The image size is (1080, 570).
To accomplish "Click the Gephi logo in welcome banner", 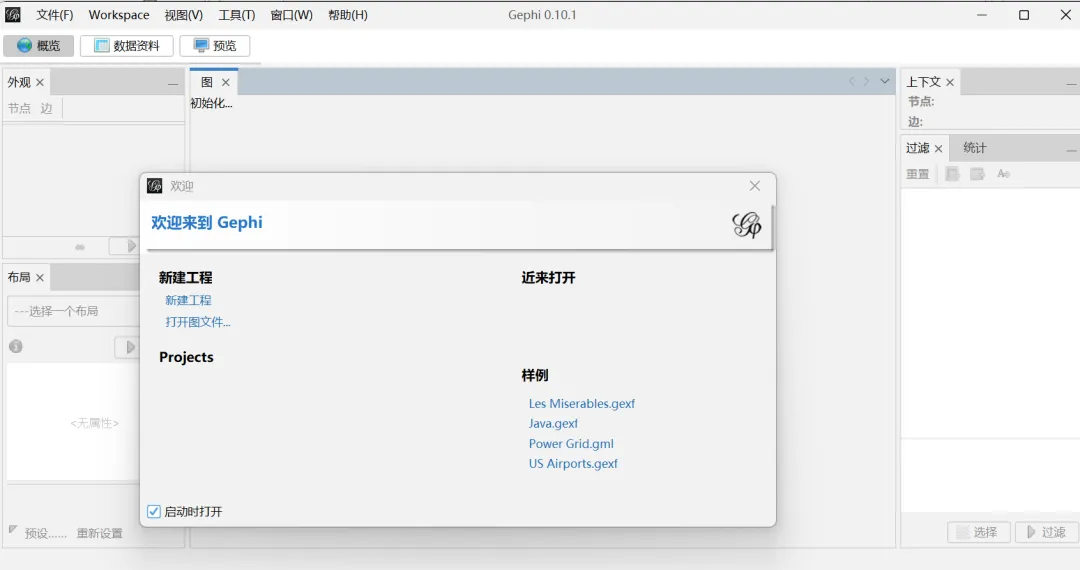I will [x=747, y=225].
